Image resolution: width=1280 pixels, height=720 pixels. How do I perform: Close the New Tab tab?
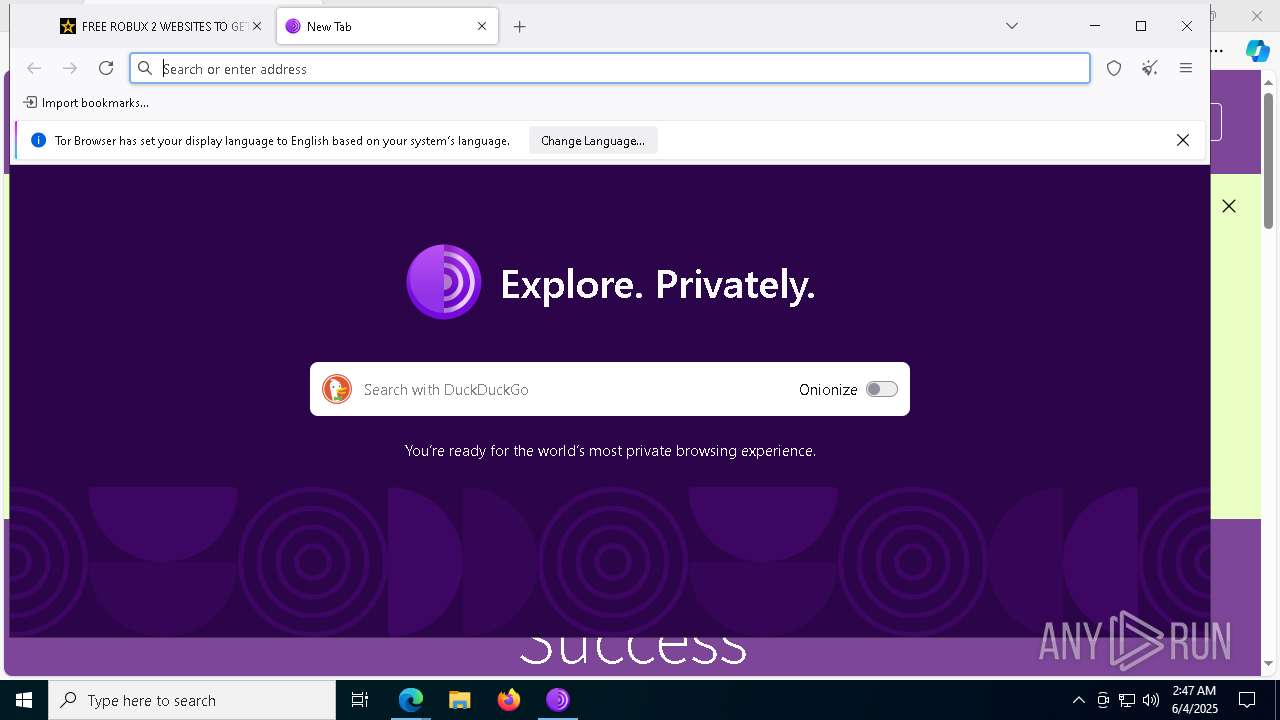point(482,27)
